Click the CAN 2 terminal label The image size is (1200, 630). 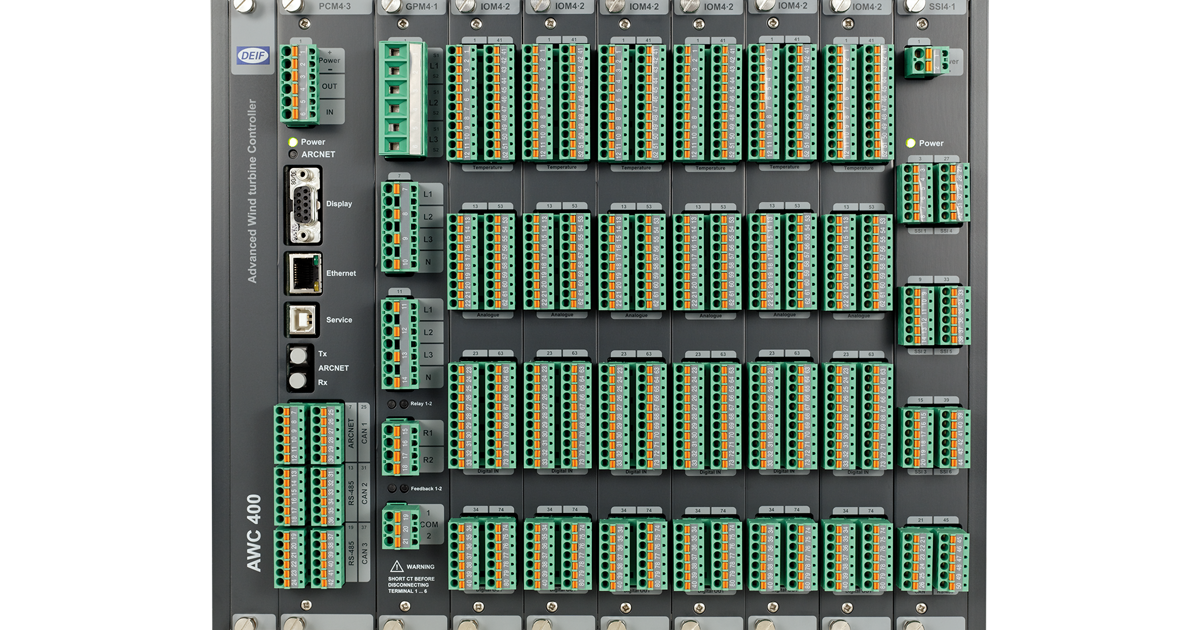365,495
